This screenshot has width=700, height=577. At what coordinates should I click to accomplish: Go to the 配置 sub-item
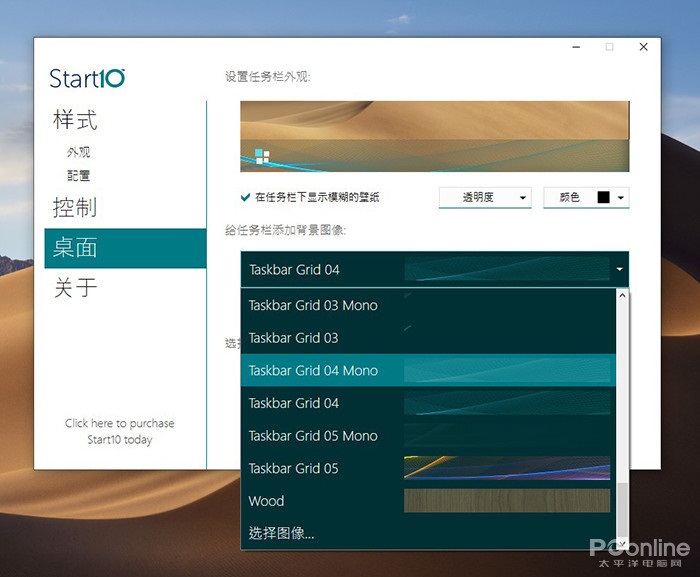pyautogui.click(x=78, y=175)
